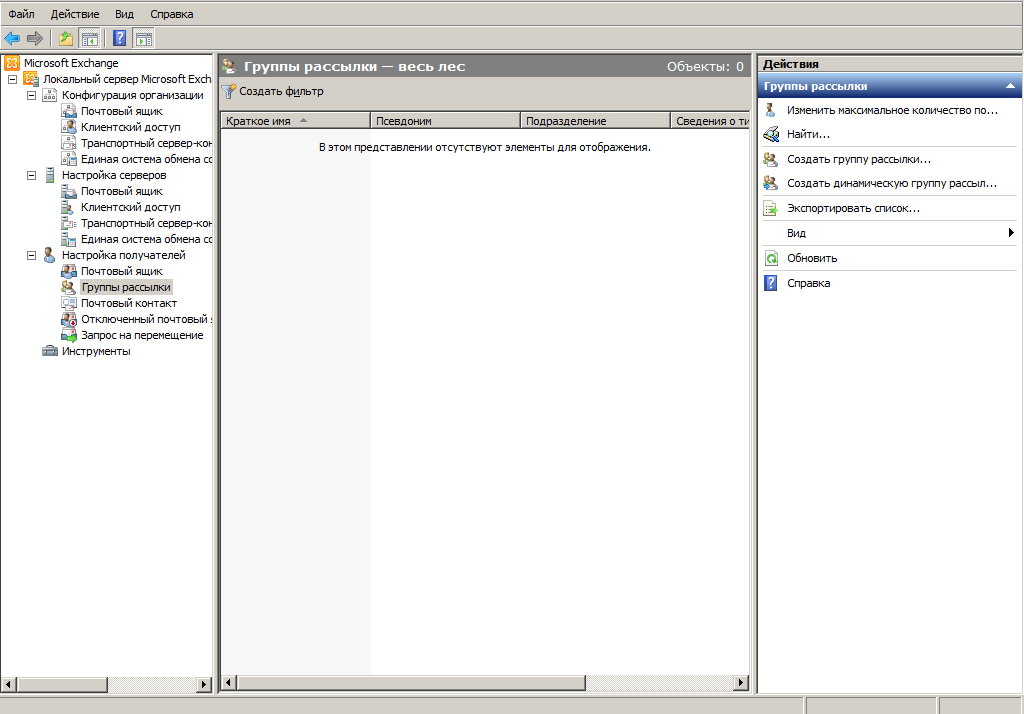The height and width of the screenshot is (714, 1024).
Task: Click the blue Help toolbar icon
Action: click(120, 39)
